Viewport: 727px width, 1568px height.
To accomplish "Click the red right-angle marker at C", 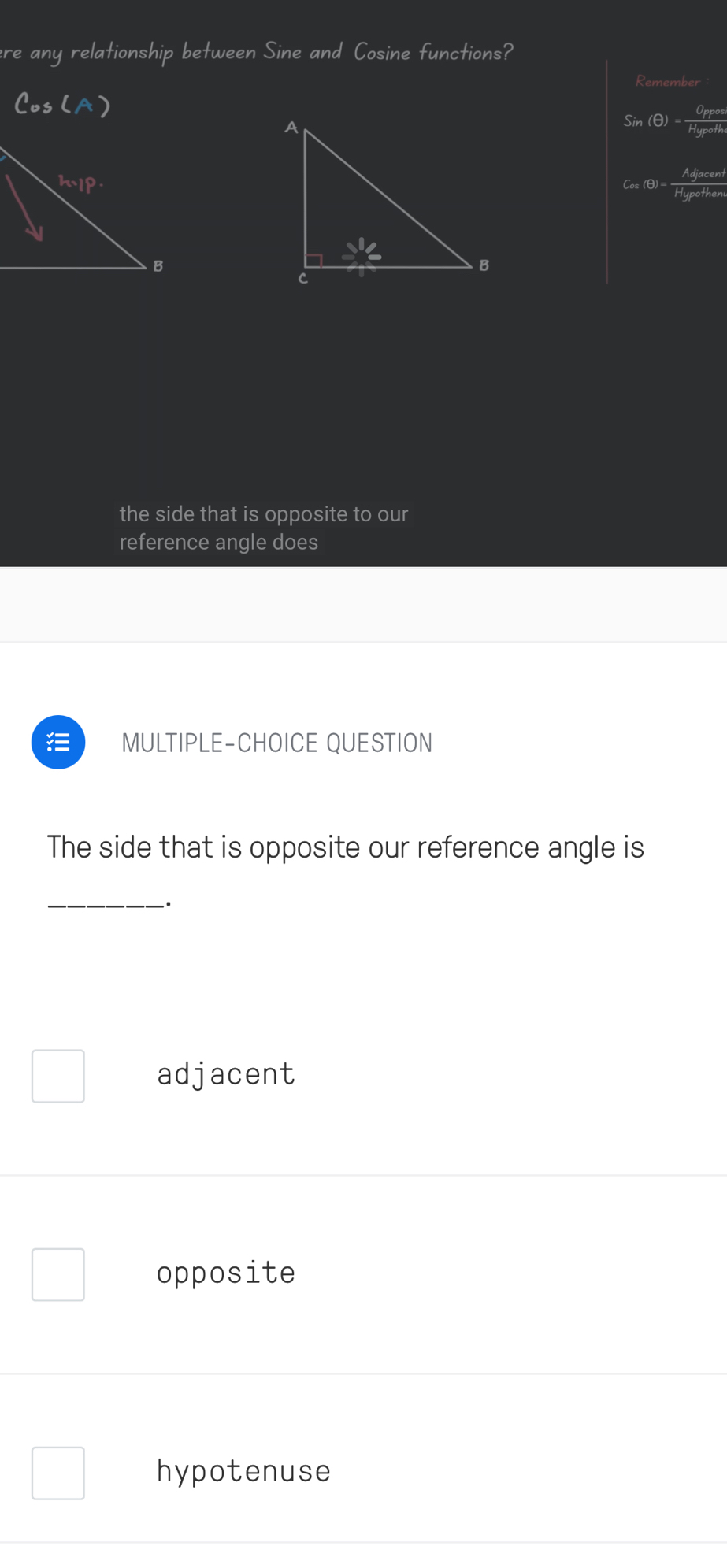I will click(x=313, y=261).
